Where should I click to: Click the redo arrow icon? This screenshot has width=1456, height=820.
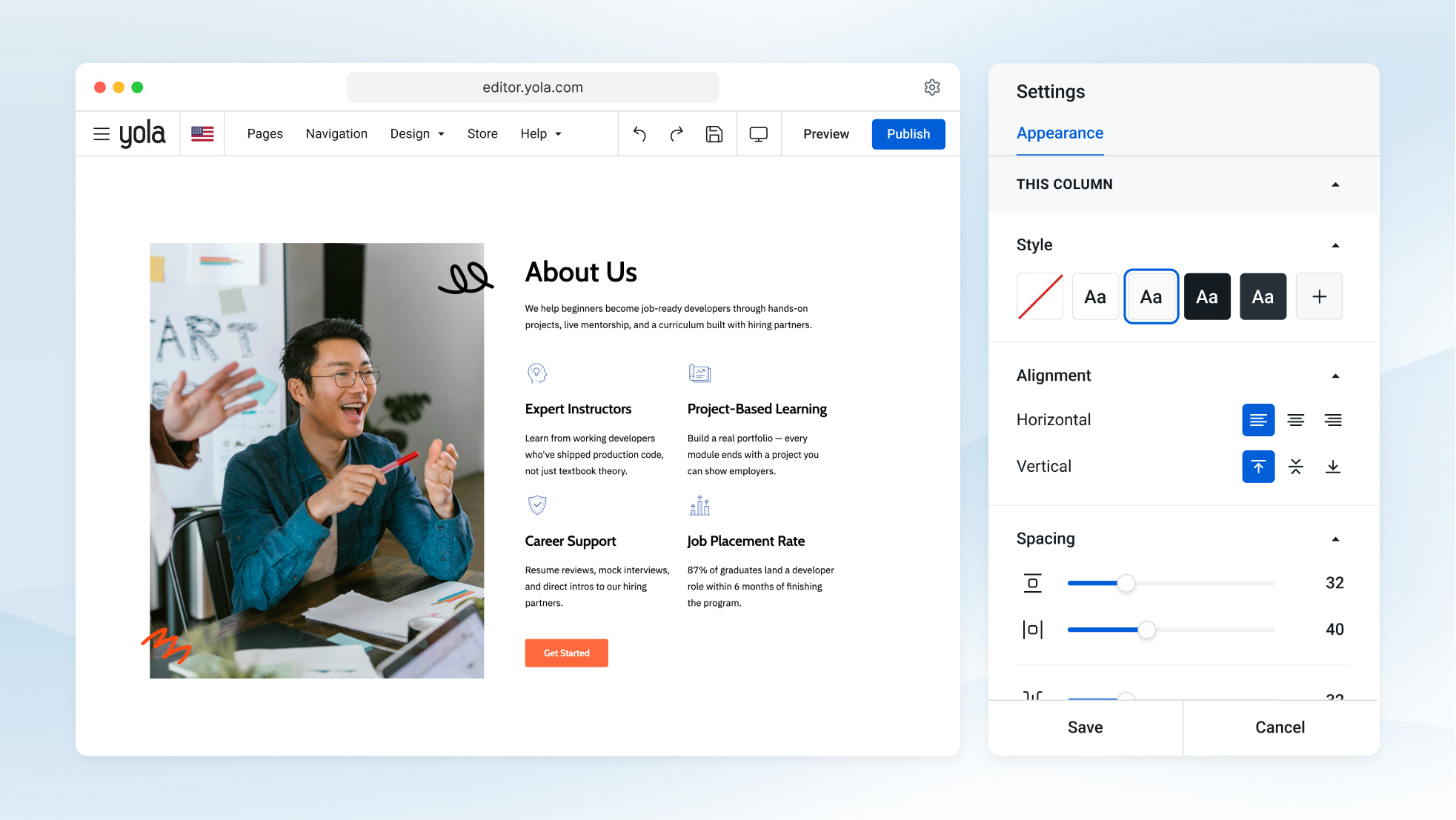pos(677,134)
